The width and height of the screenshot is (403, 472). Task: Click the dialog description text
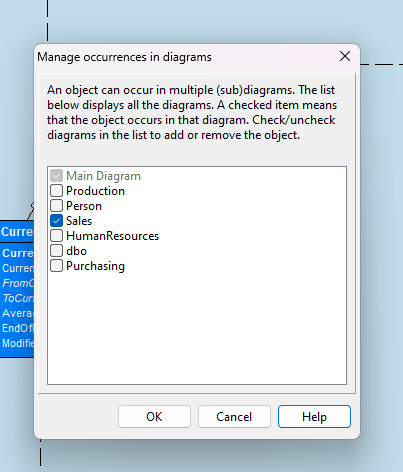click(x=192, y=112)
